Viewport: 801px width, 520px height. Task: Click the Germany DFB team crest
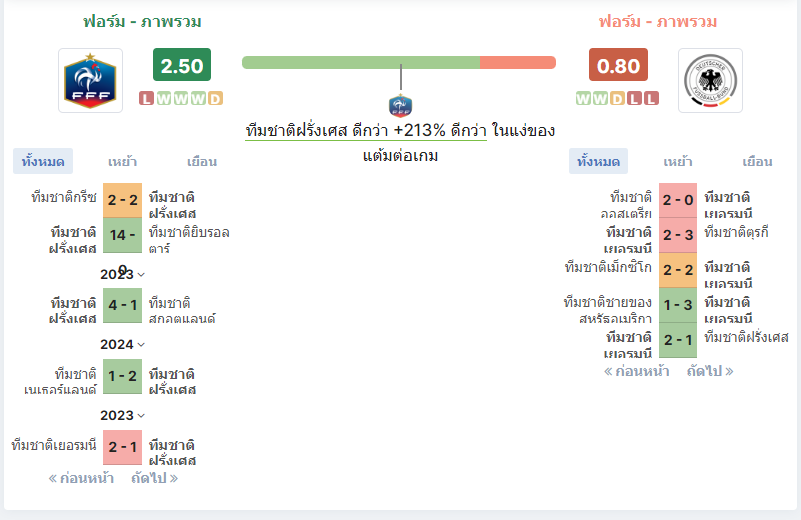tap(710, 81)
